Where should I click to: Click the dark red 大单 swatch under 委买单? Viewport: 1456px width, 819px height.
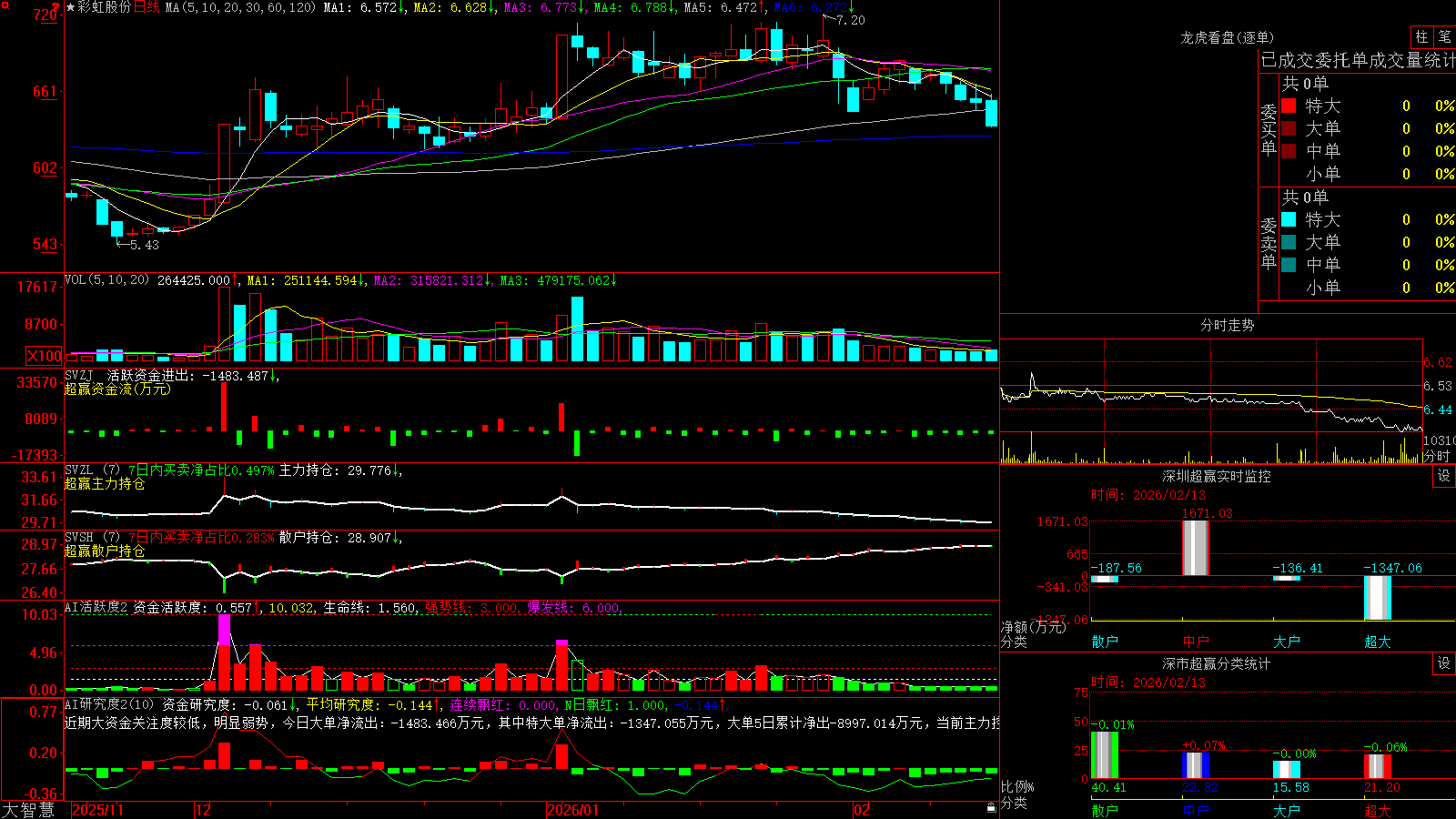tap(1289, 128)
